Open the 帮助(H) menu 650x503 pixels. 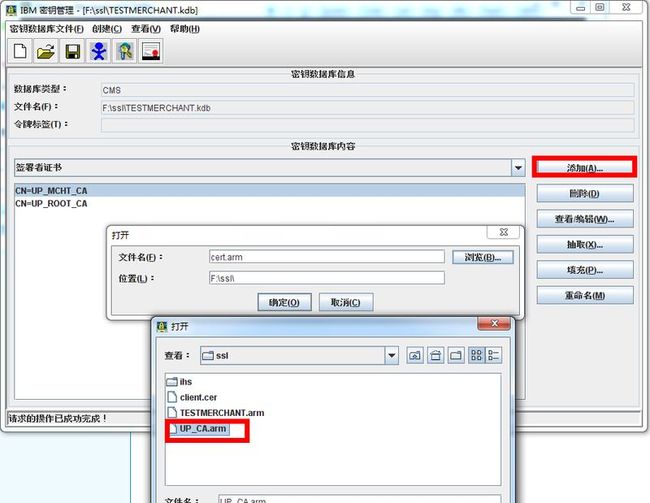[x=185, y=29]
